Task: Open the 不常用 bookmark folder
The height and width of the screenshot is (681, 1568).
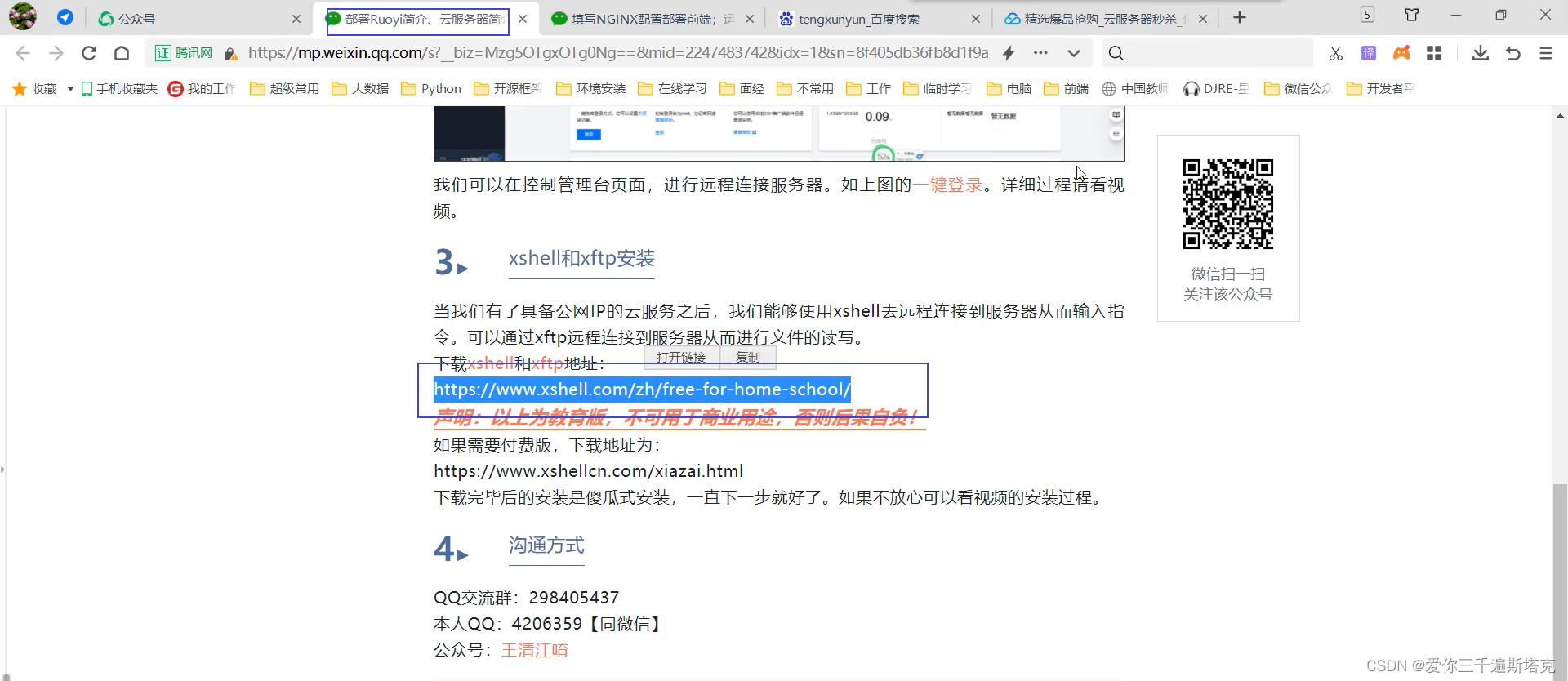Action: 805,89
